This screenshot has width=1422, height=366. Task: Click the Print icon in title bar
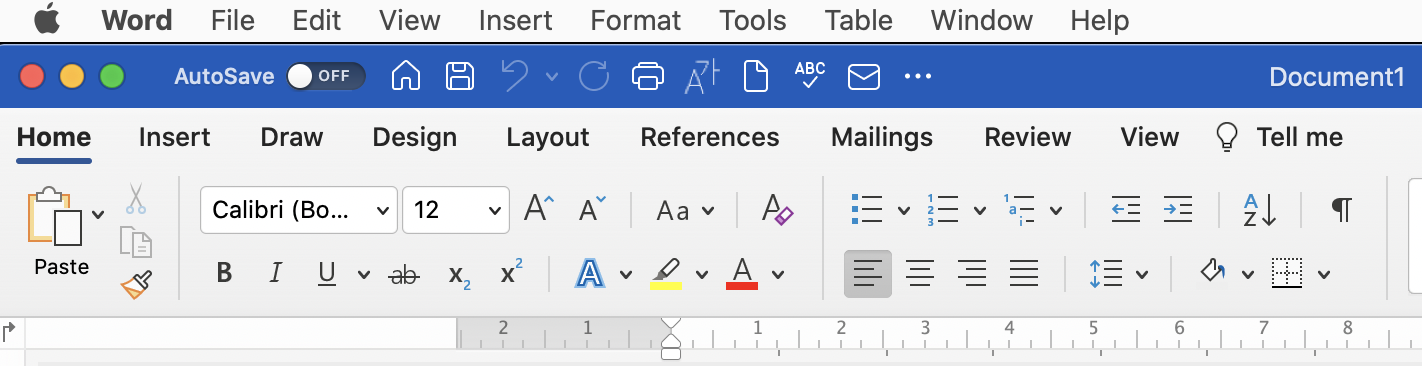648,76
